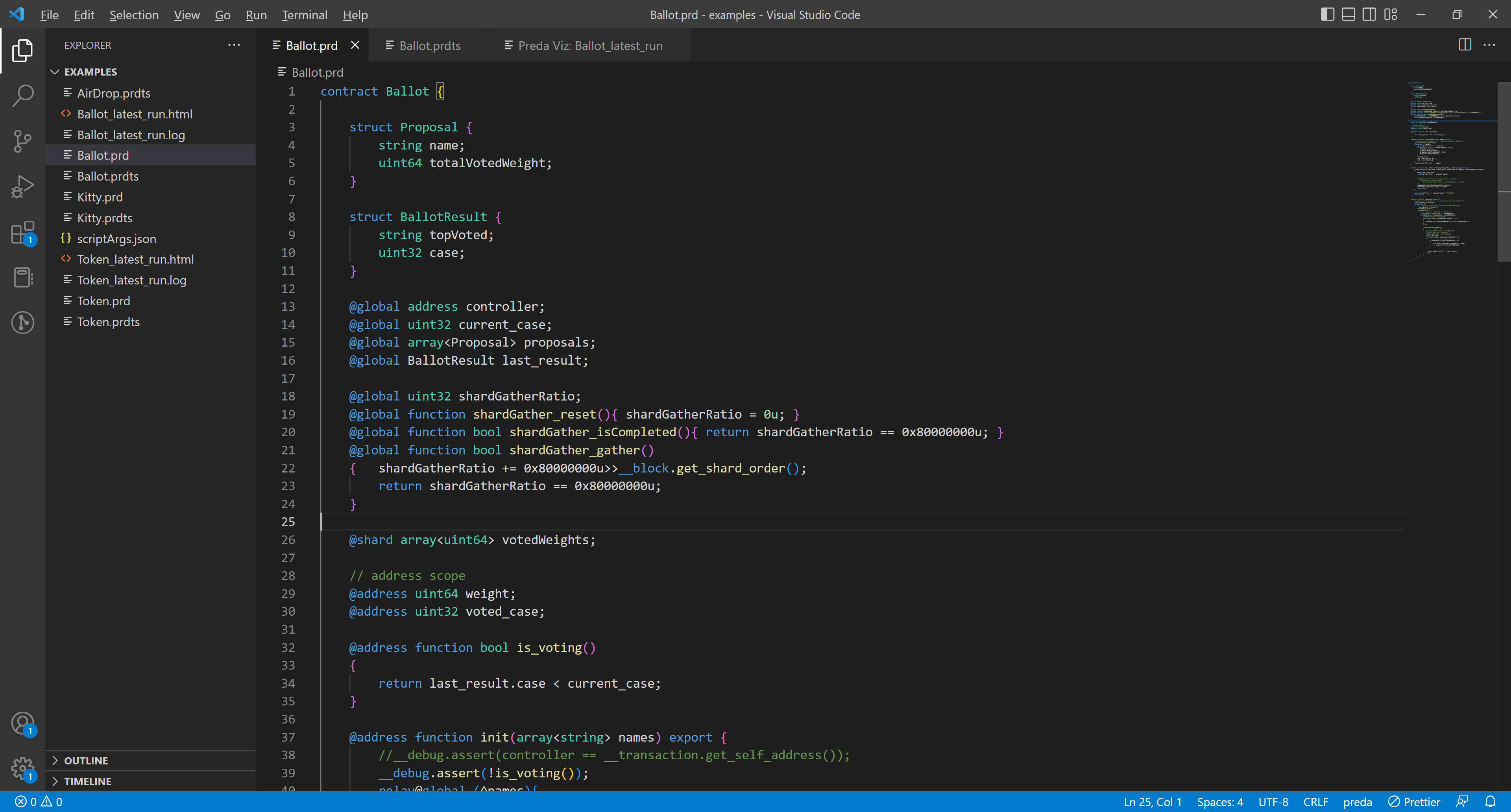Open the Run and Debug view icon
Screen dimensions: 1511x812
click(x=22, y=186)
